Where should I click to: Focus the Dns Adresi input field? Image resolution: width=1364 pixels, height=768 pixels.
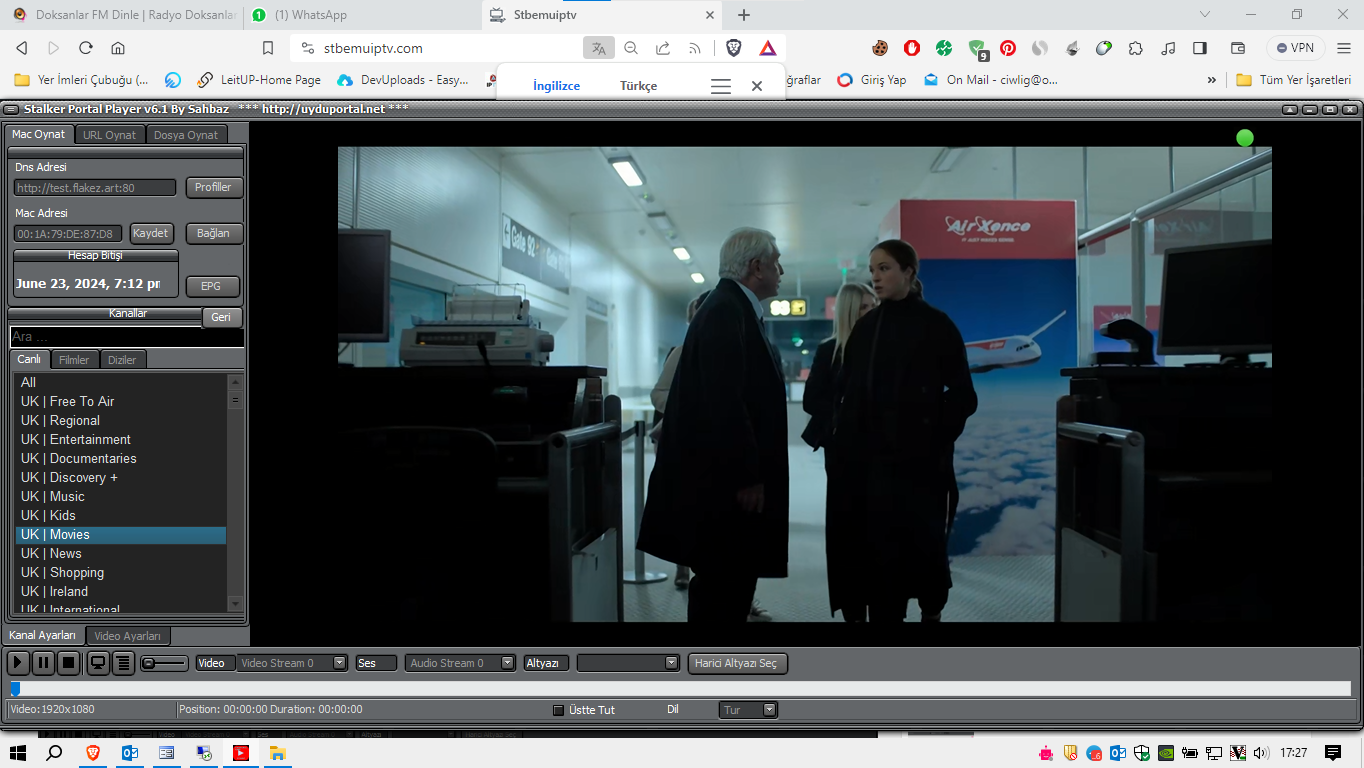(x=95, y=188)
